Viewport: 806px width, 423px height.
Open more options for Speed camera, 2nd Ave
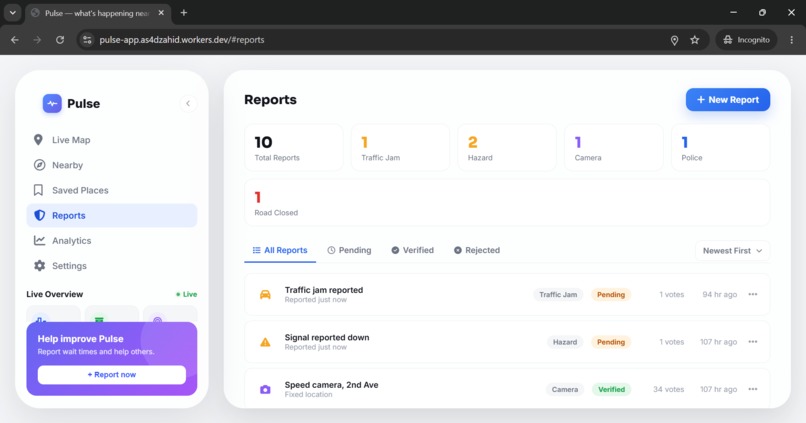pyautogui.click(x=753, y=389)
